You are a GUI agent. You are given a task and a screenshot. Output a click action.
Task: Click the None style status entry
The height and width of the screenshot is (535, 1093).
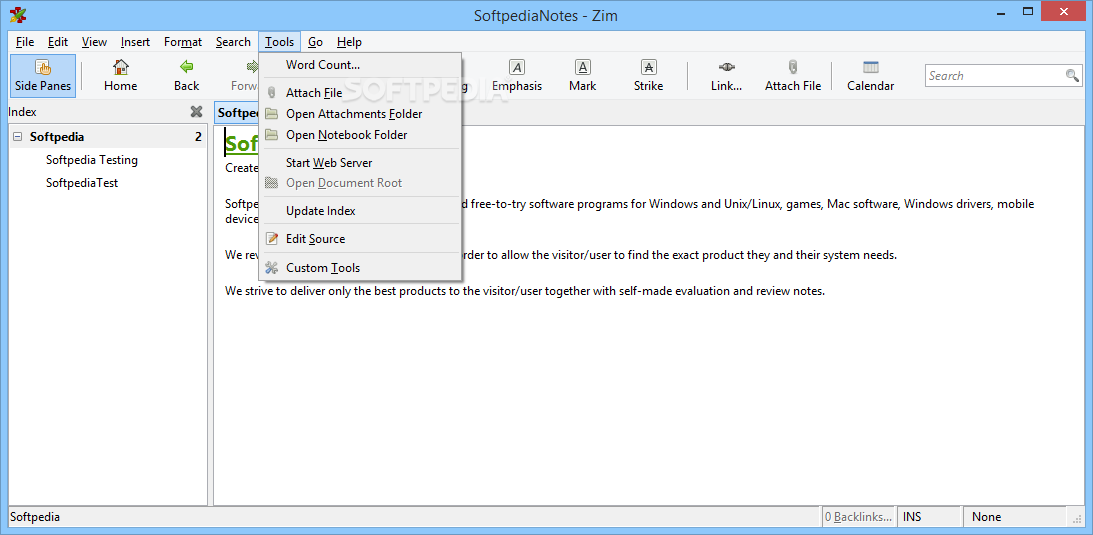click(1014, 517)
